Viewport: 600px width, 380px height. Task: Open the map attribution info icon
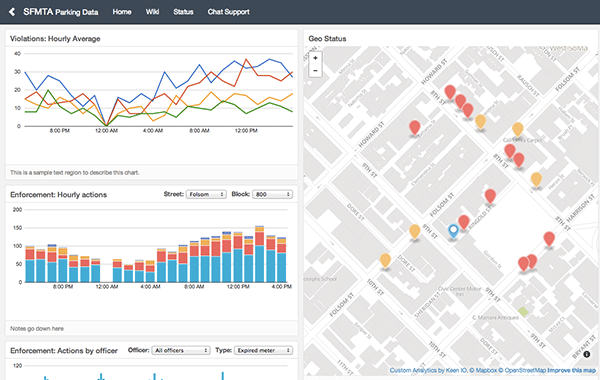(587, 354)
